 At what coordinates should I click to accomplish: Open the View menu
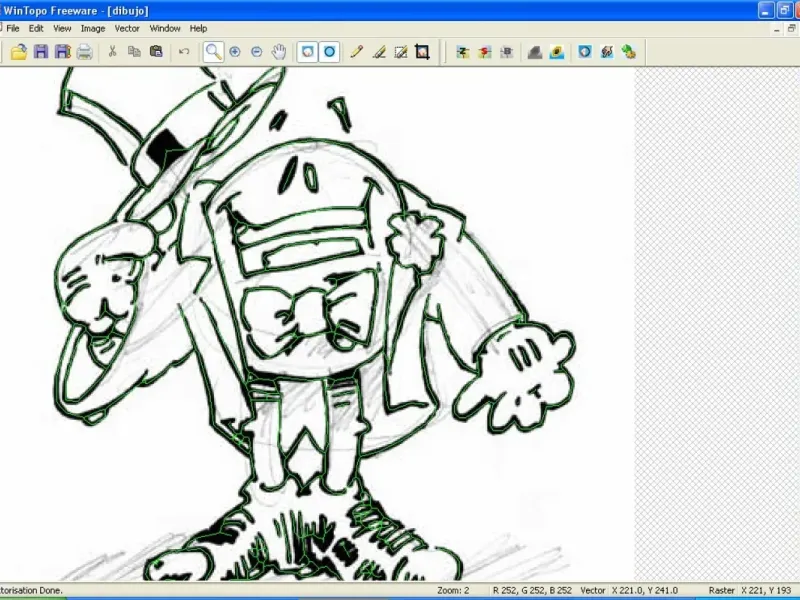pyautogui.click(x=62, y=29)
